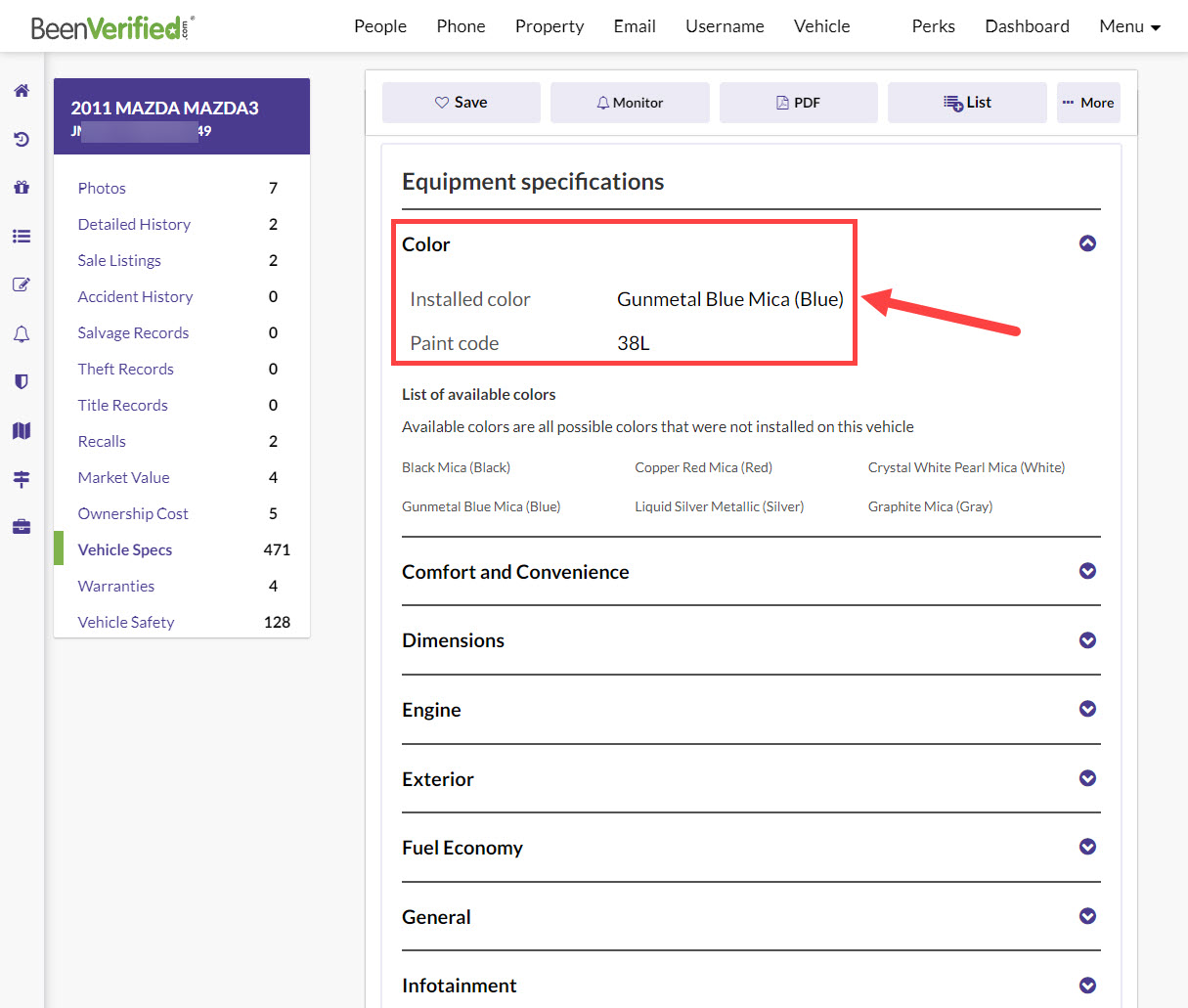
Task: Click the Vehicle Safety count 128
Action: point(277,622)
